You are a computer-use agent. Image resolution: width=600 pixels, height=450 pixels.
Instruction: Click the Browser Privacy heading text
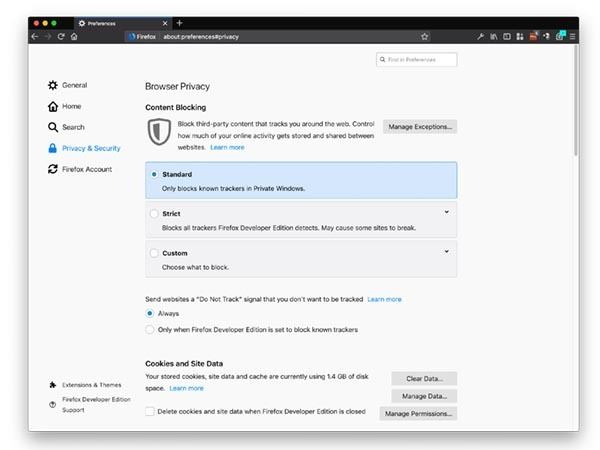click(x=178, y=86)
